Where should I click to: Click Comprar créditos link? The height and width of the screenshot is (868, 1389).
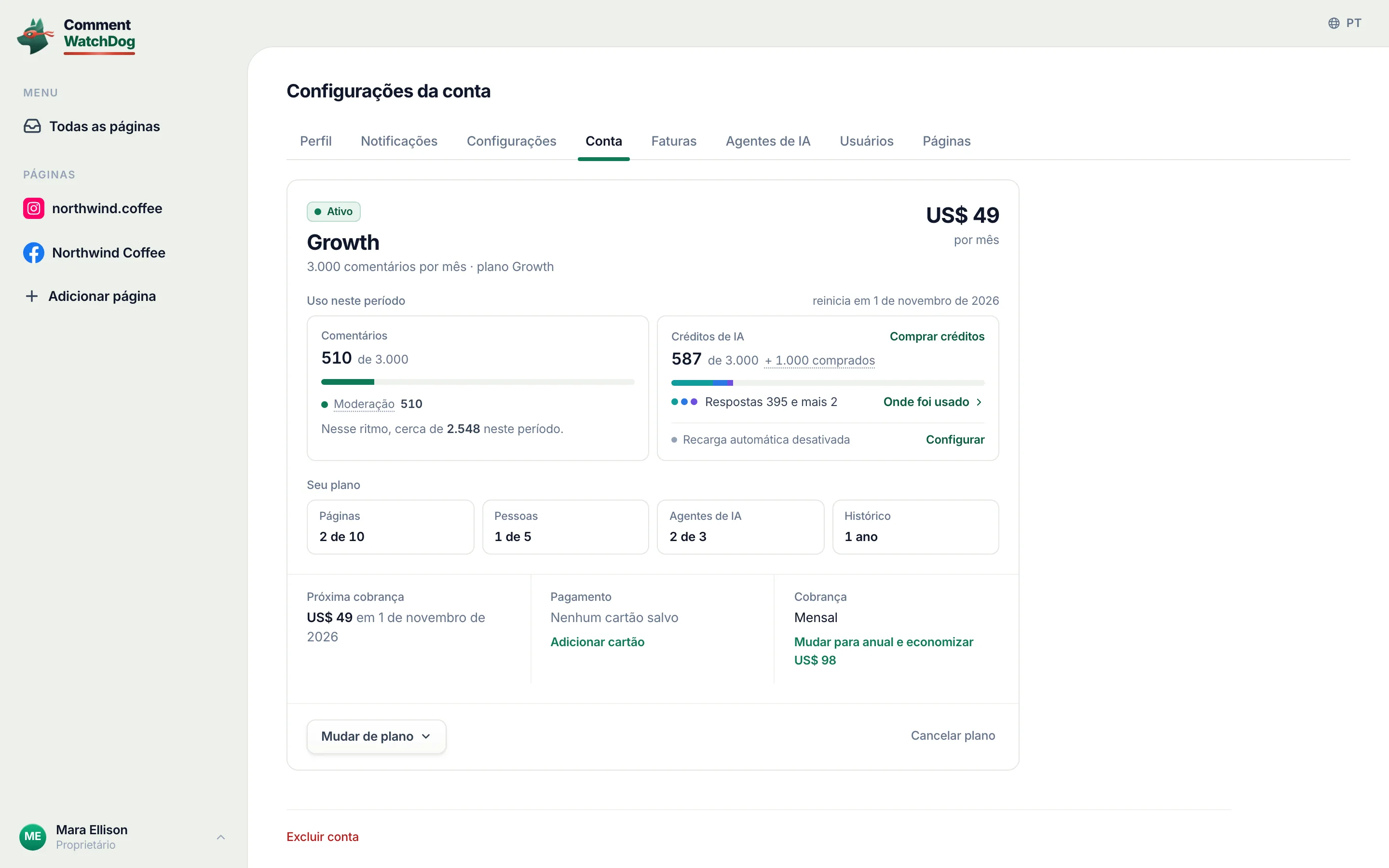[937, 337]
